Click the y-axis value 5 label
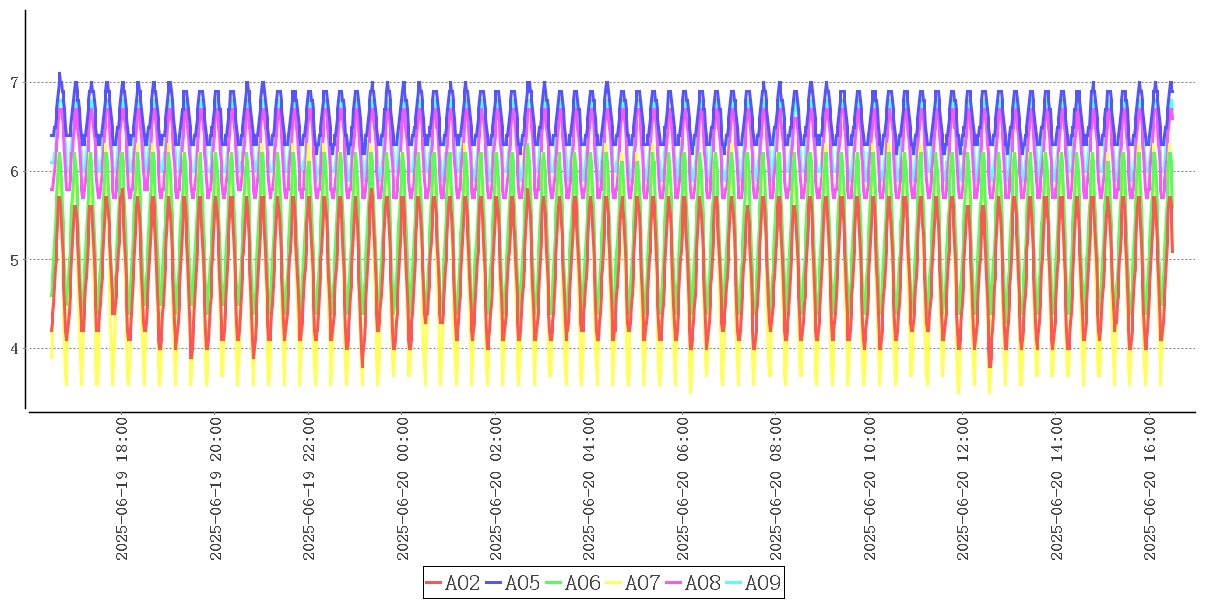Image resolution: width=1207 pixels, height=600 pixels. pos(13,260)
